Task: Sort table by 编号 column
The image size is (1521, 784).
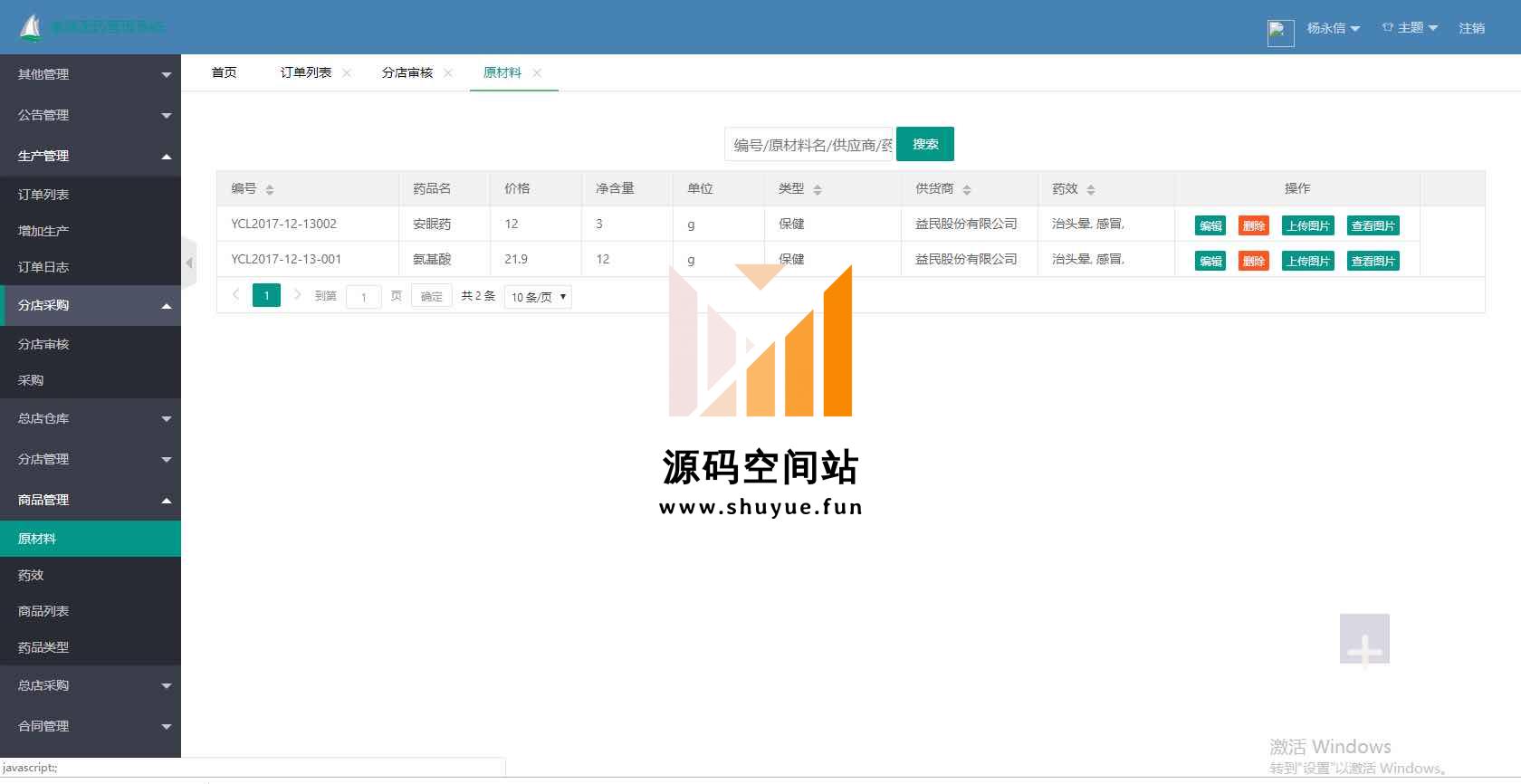Action: 270,189
